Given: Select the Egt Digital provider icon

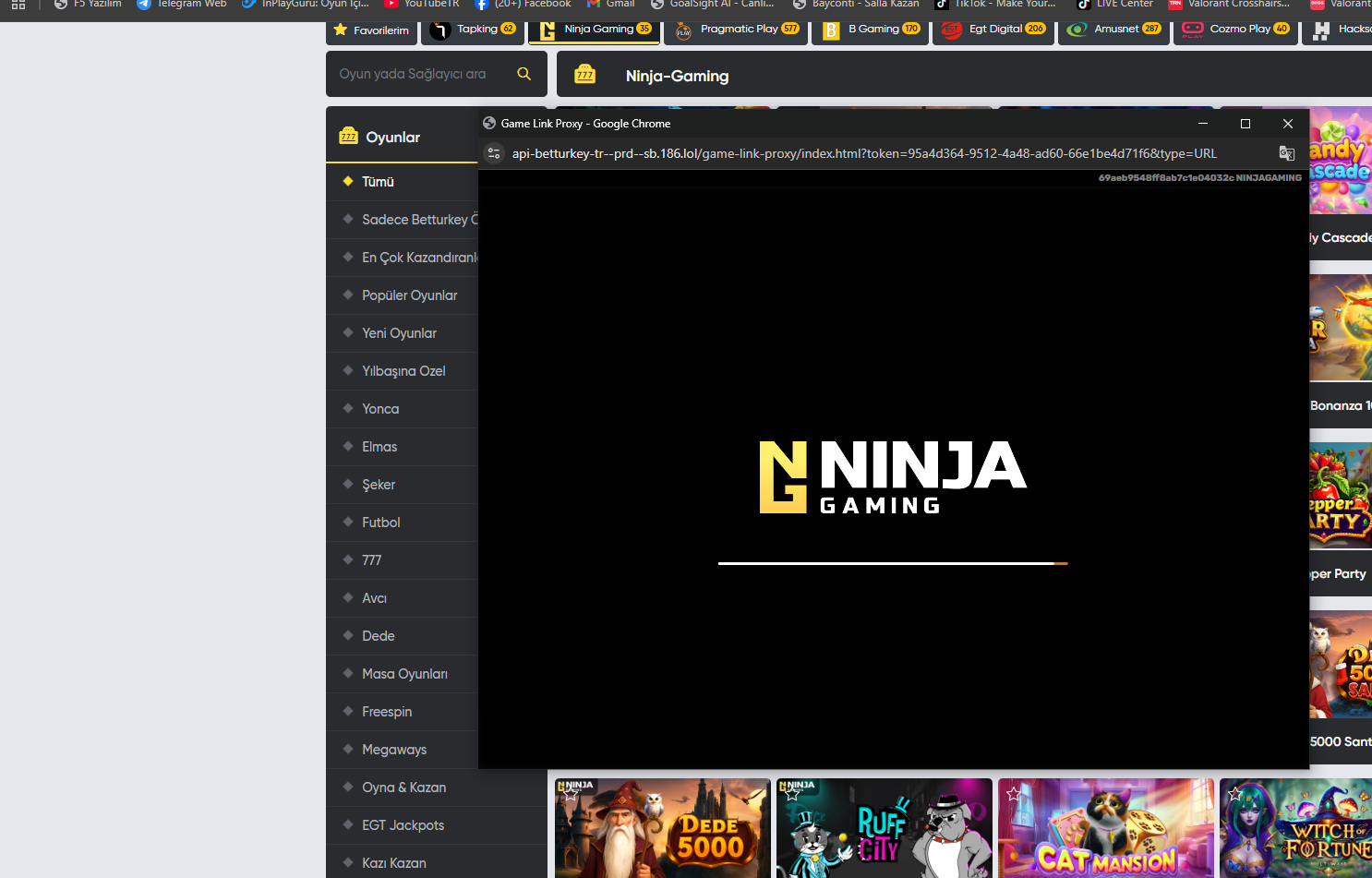Looking at the screenshot, I should point(952,30).
